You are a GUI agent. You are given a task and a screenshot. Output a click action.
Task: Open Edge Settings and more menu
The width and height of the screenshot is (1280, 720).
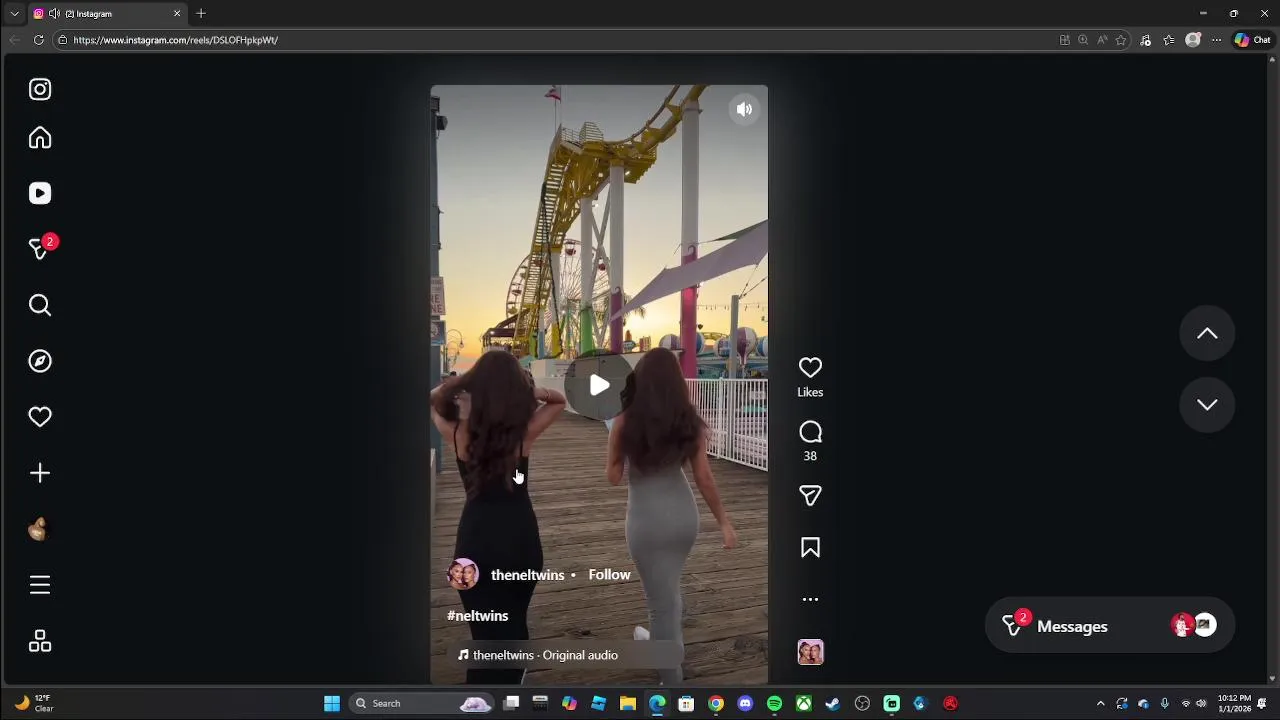coord(1216,40)
